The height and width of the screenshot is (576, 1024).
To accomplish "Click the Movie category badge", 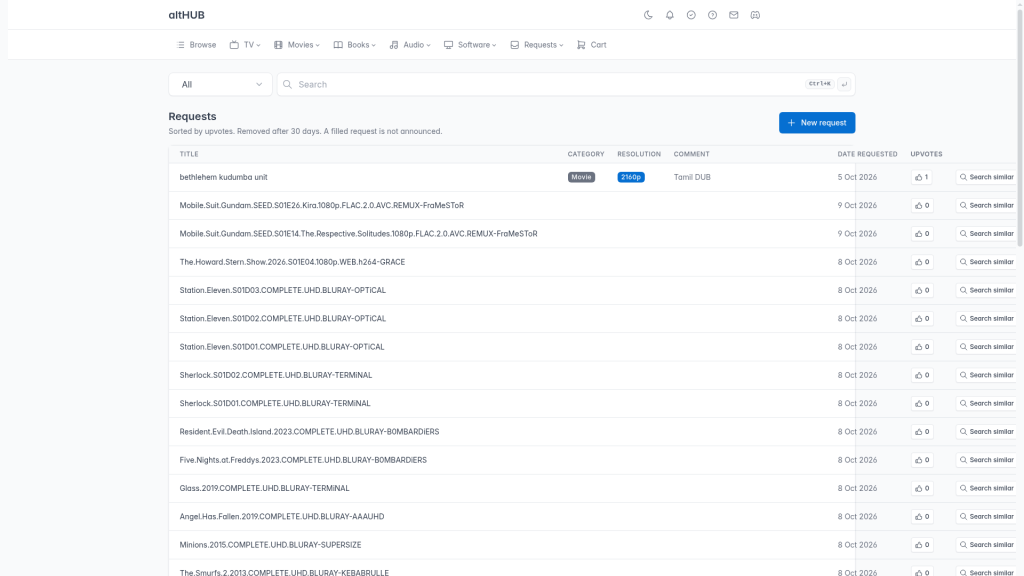I will pyautogui.click(x=581, y=177).
